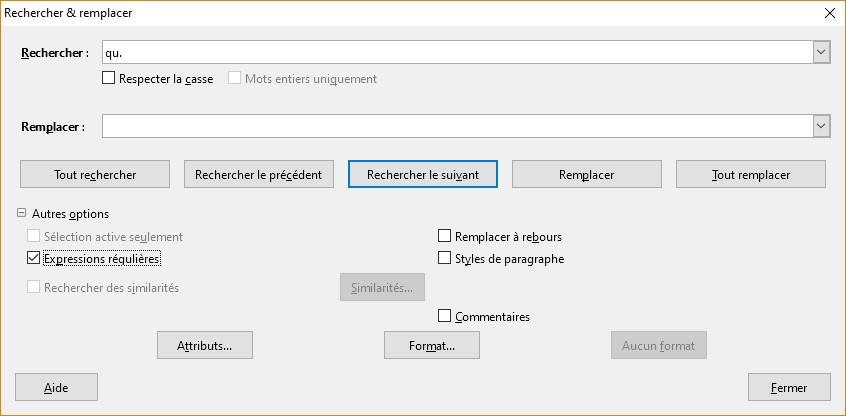Open the Attributs... dialog button

coord(205,346)
